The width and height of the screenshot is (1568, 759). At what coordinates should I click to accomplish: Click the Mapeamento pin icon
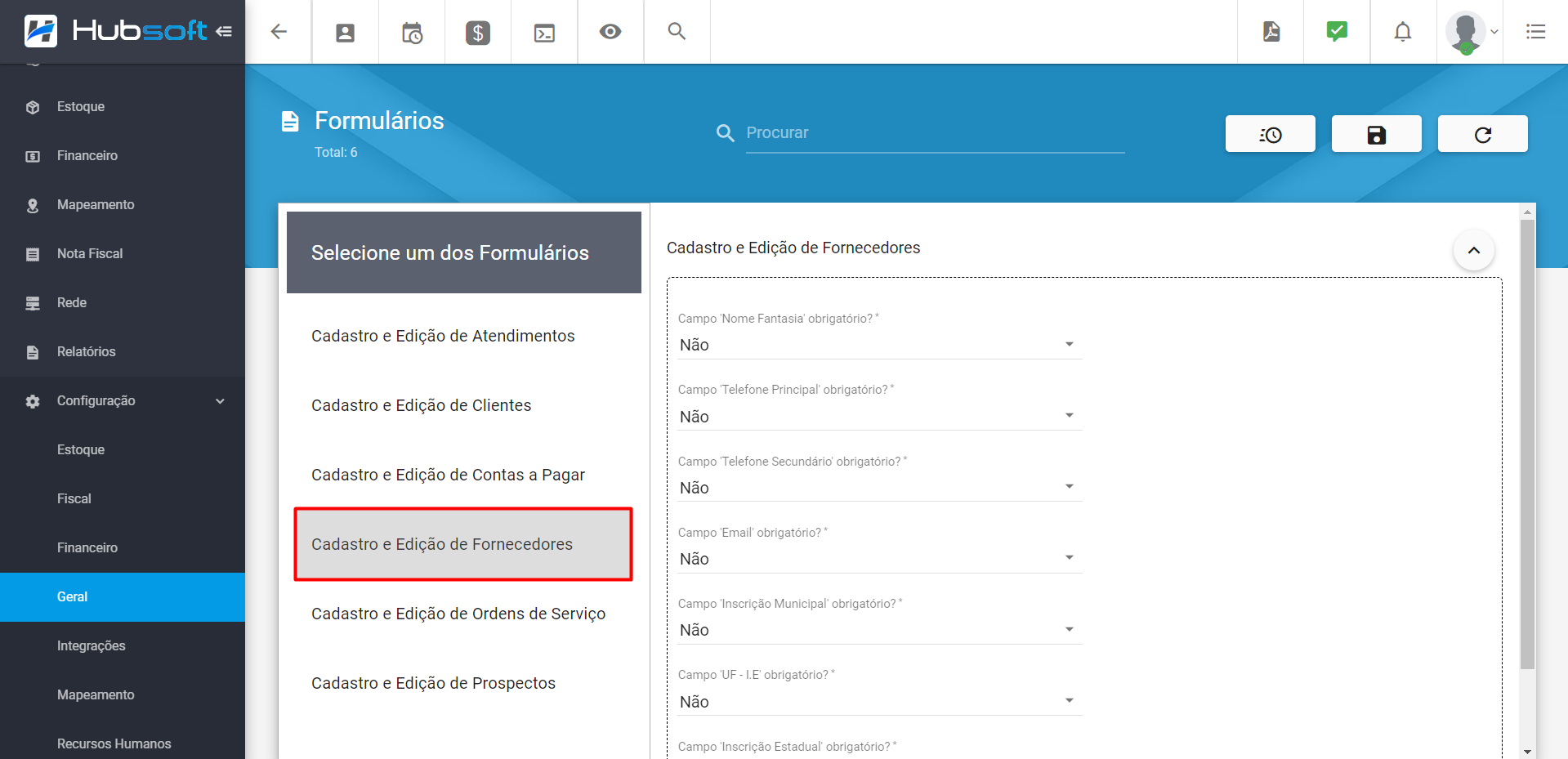(33, 205)
